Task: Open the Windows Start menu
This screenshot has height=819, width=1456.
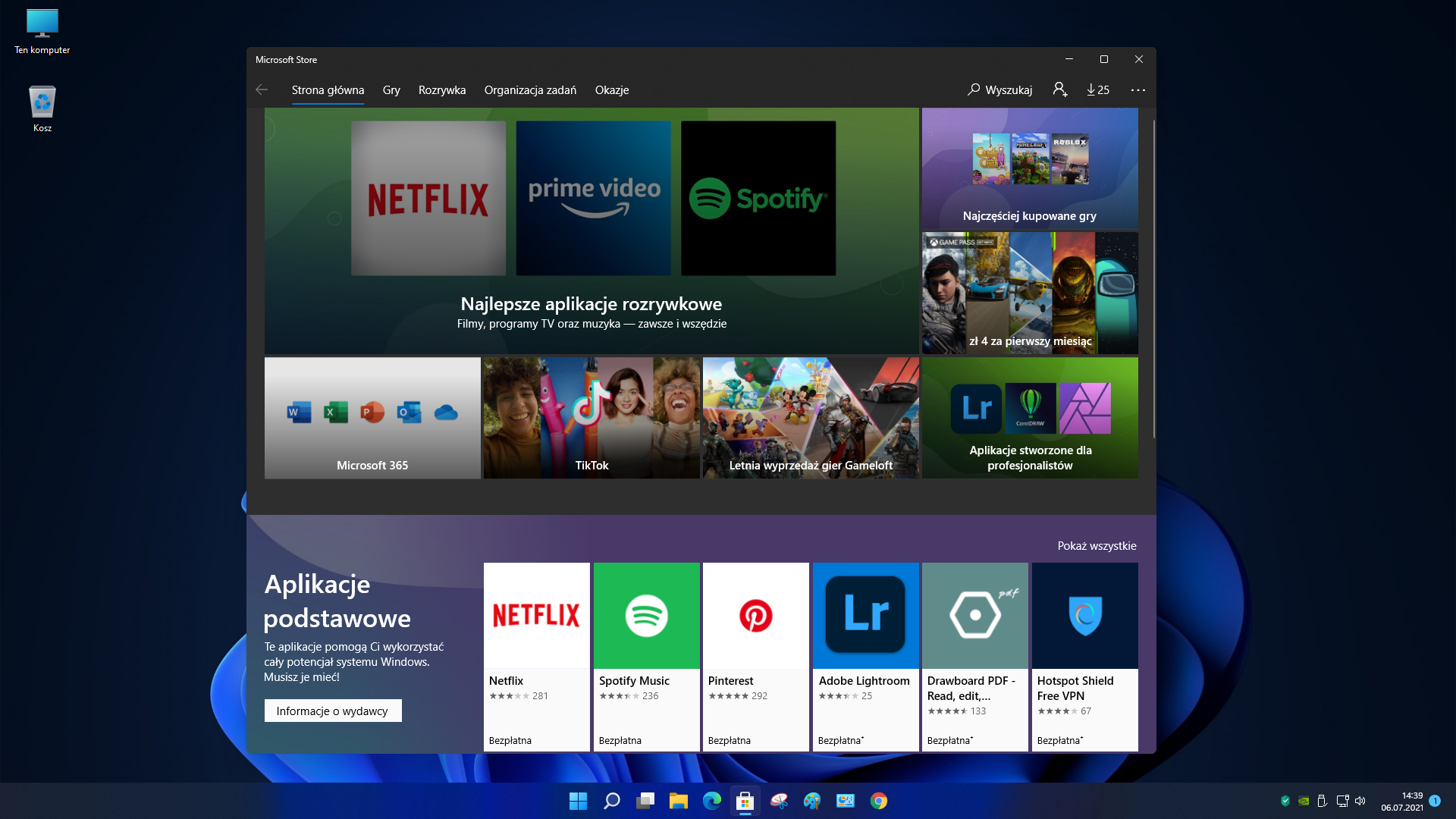Action: [x=578, y=801]
